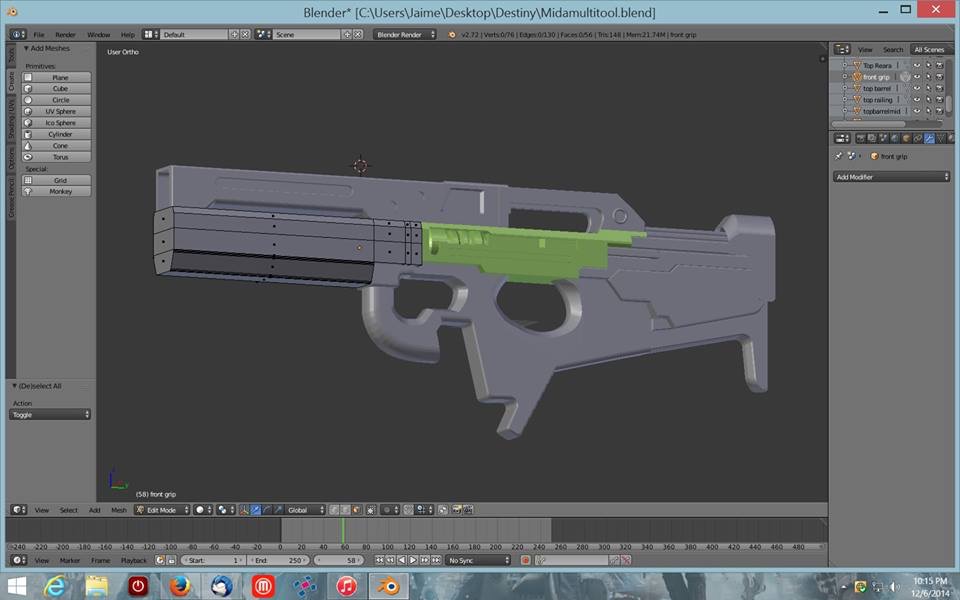
Task: Open the Global transform orientation dropdown
Action: 305,510
